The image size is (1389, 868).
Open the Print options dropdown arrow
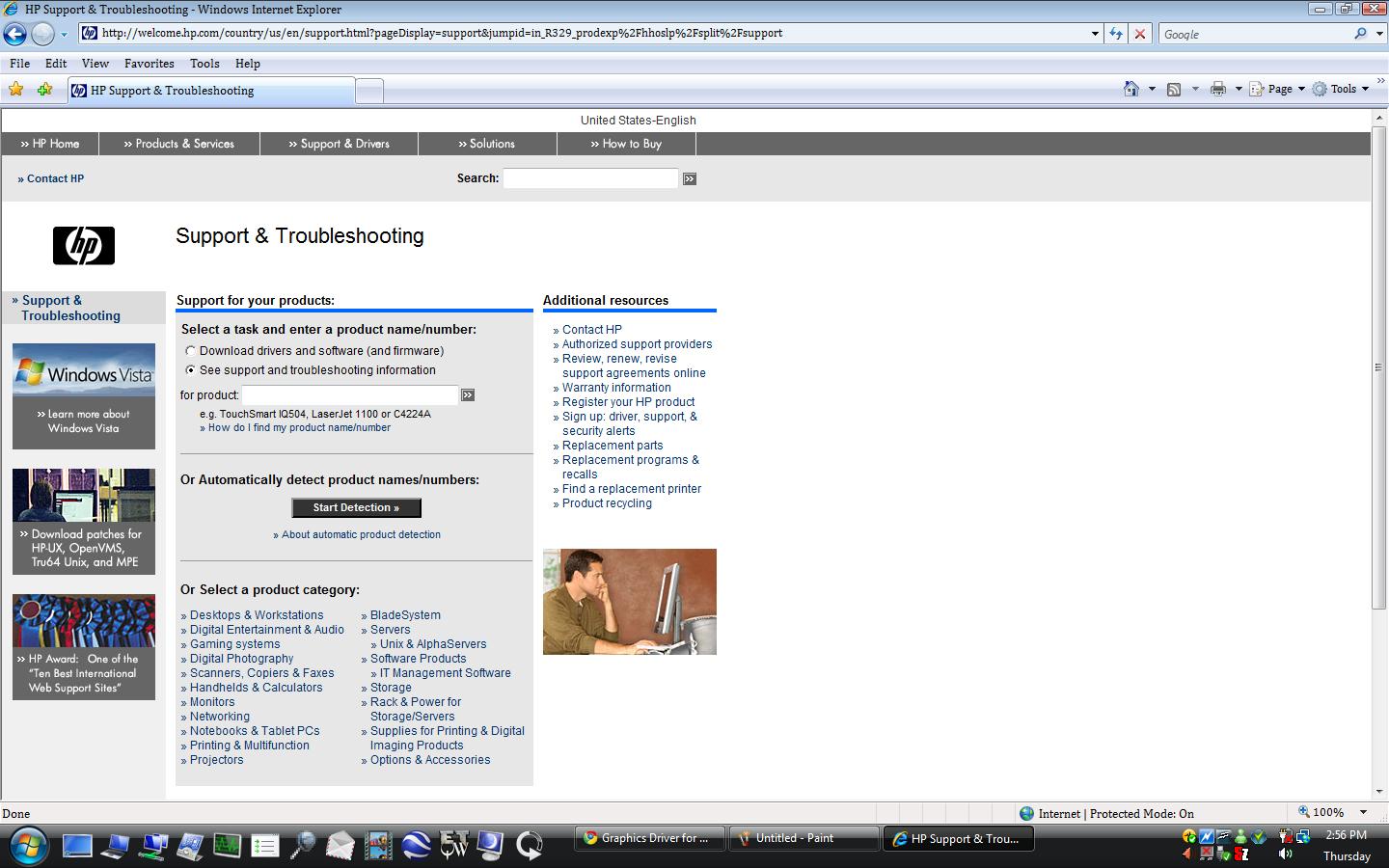click(1239, 89)
